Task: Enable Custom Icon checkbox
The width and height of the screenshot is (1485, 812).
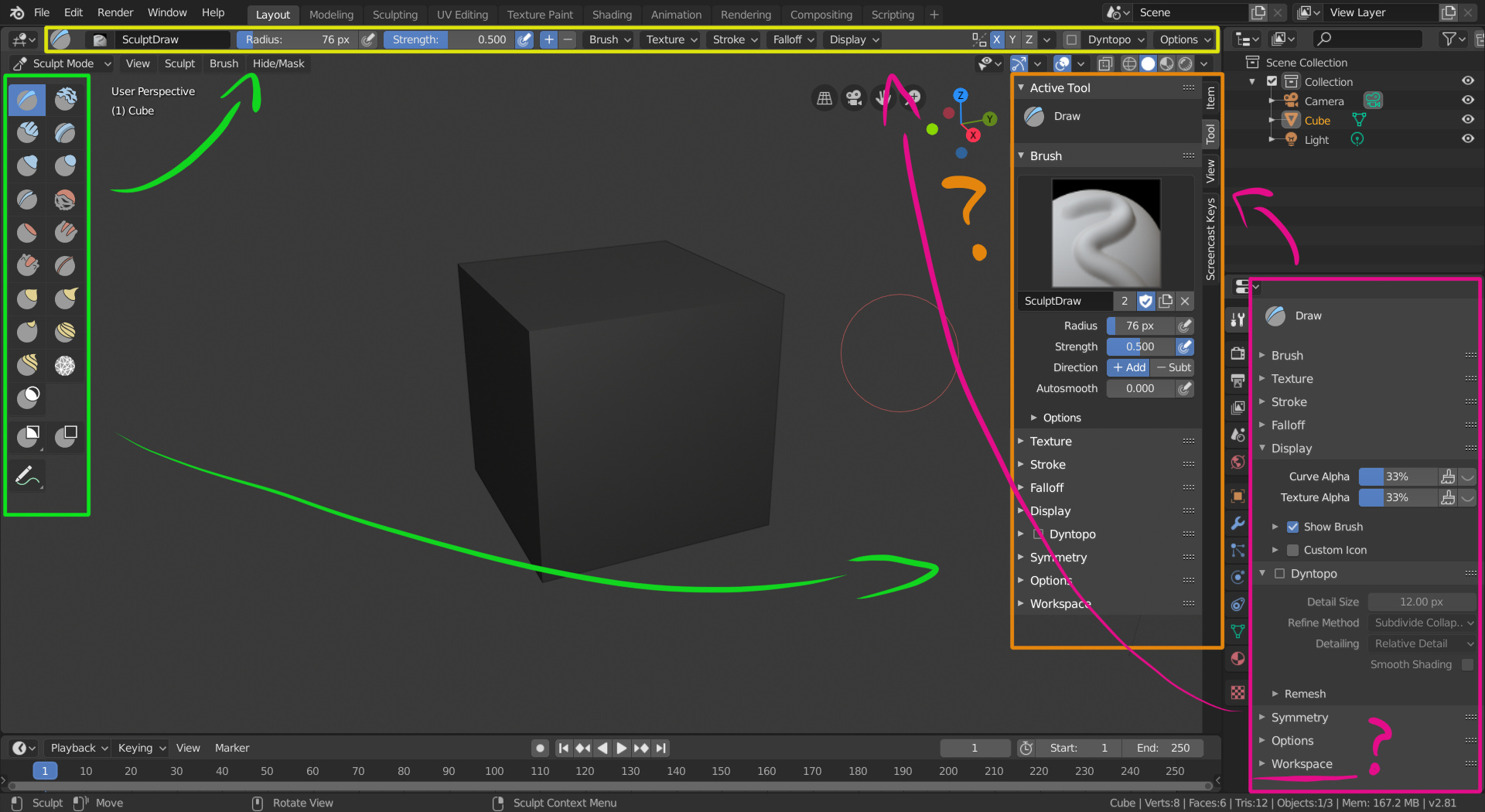Action: (1292, 550)
